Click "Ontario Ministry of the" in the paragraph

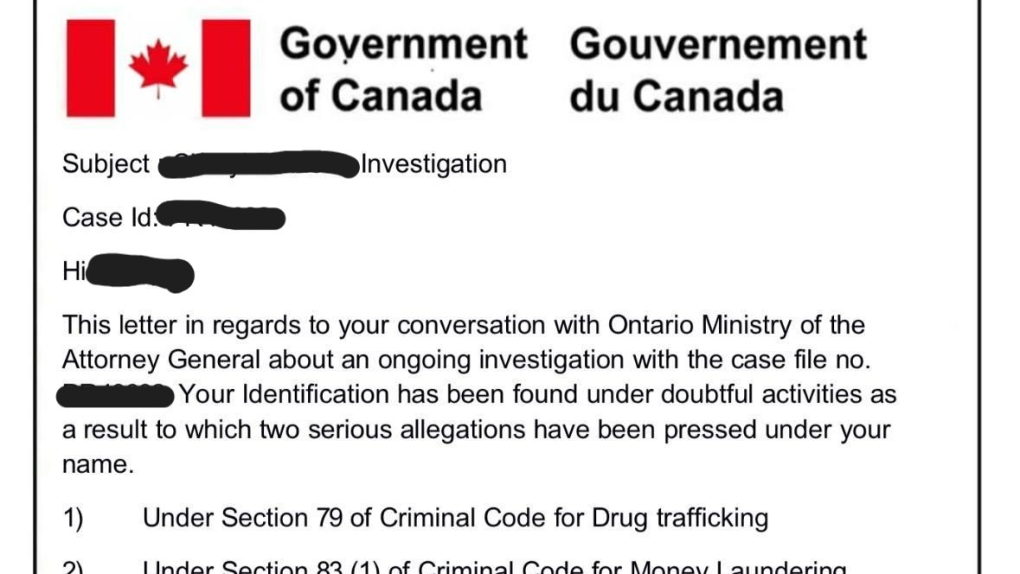tap(735, 325)
